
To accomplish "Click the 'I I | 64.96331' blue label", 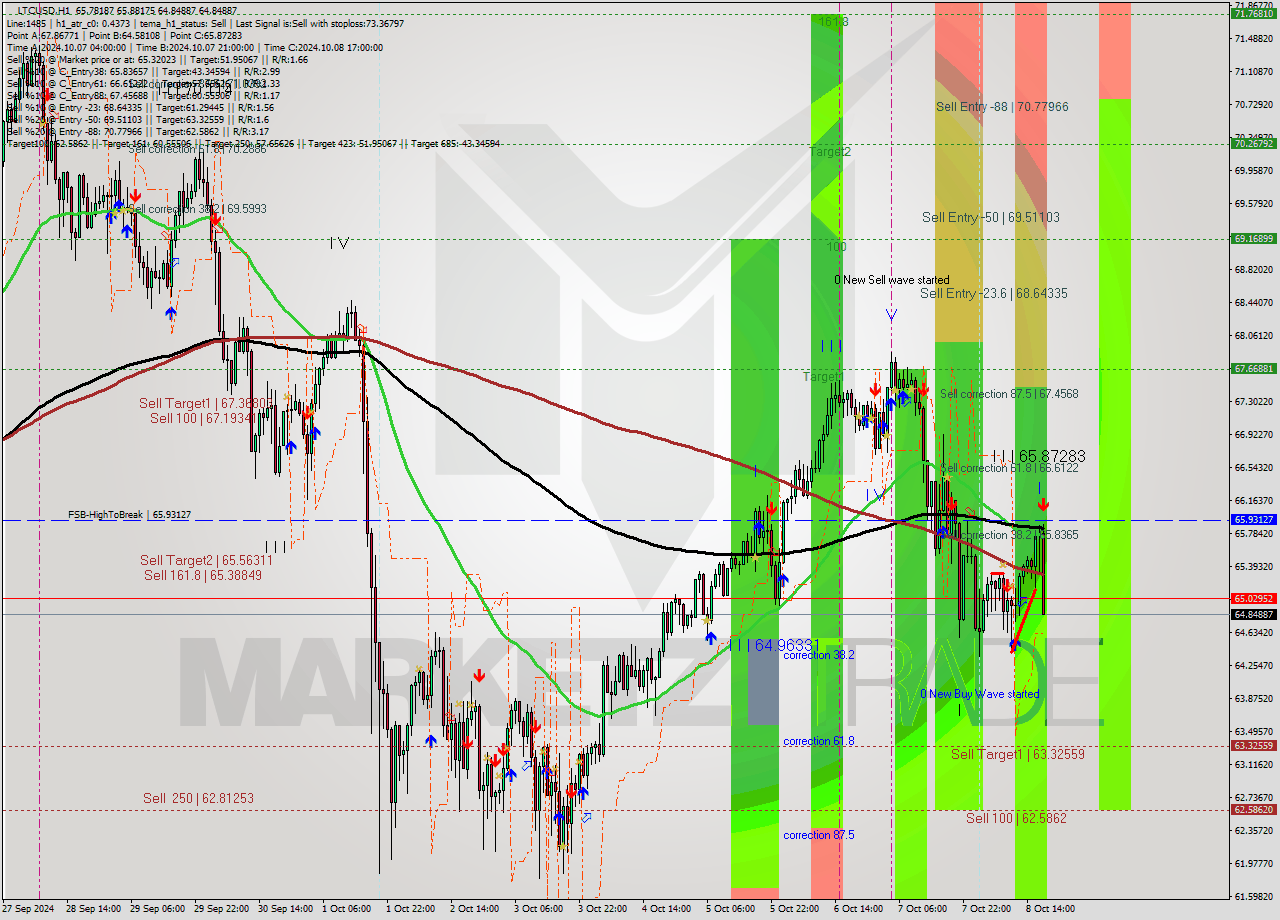I will 774,646.
